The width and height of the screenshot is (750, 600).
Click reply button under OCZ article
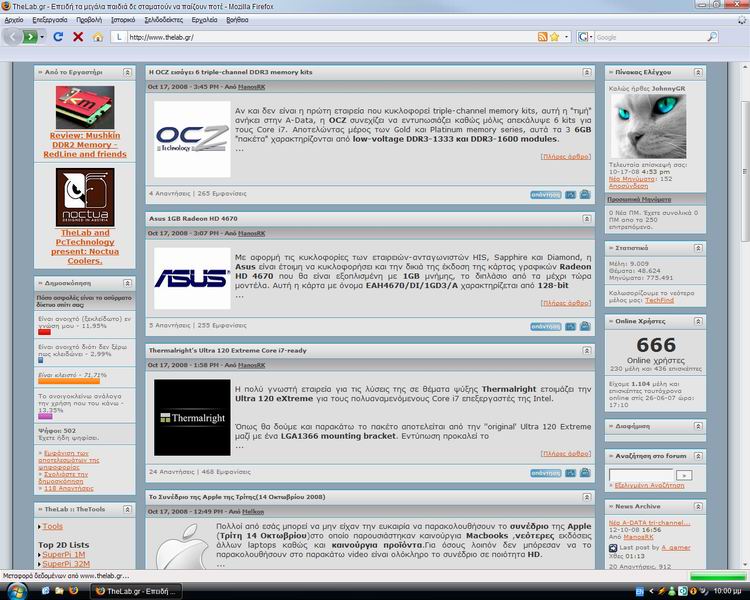(546, 195)
